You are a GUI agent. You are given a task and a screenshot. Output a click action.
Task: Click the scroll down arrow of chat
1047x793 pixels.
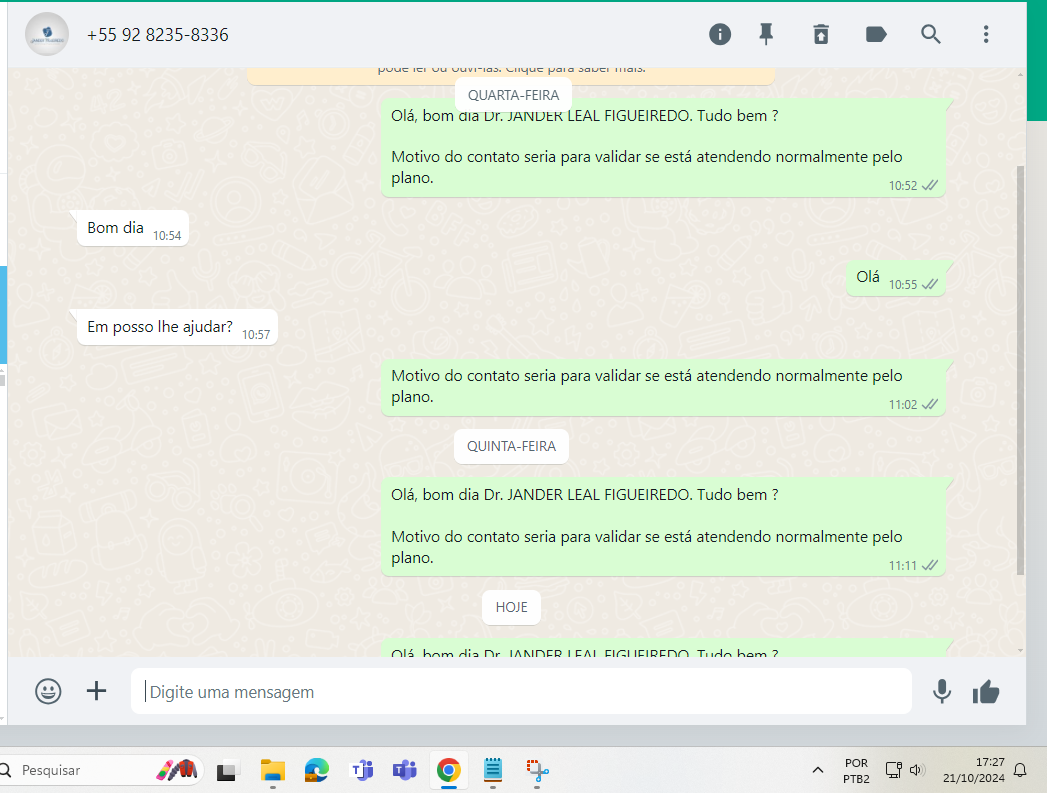[x=1020, y=650]
